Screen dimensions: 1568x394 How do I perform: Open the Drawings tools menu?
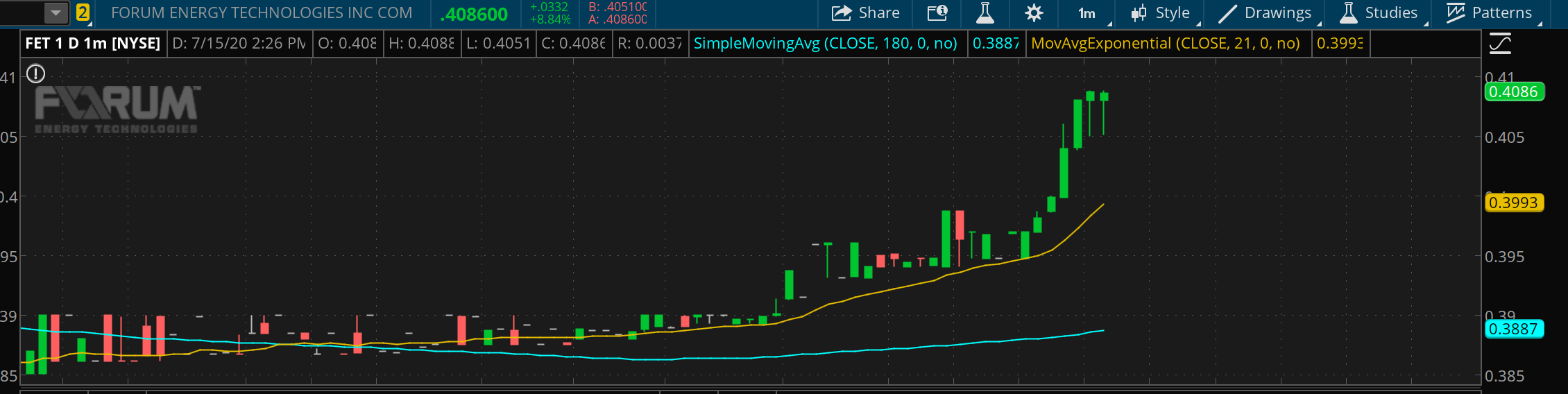coord(1265,13)
